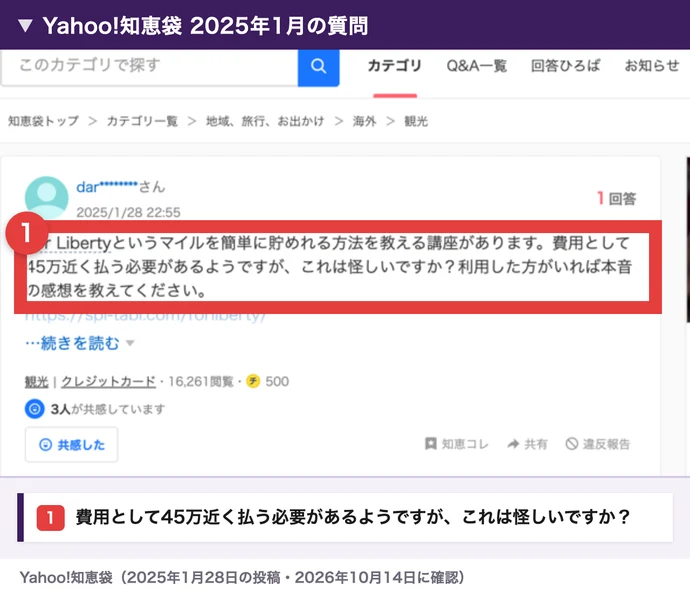Select the 観光 breadcrumb at path end
The height and width of the screenshot is (600, 690).
pyautogui.click(x=416, y=121)
